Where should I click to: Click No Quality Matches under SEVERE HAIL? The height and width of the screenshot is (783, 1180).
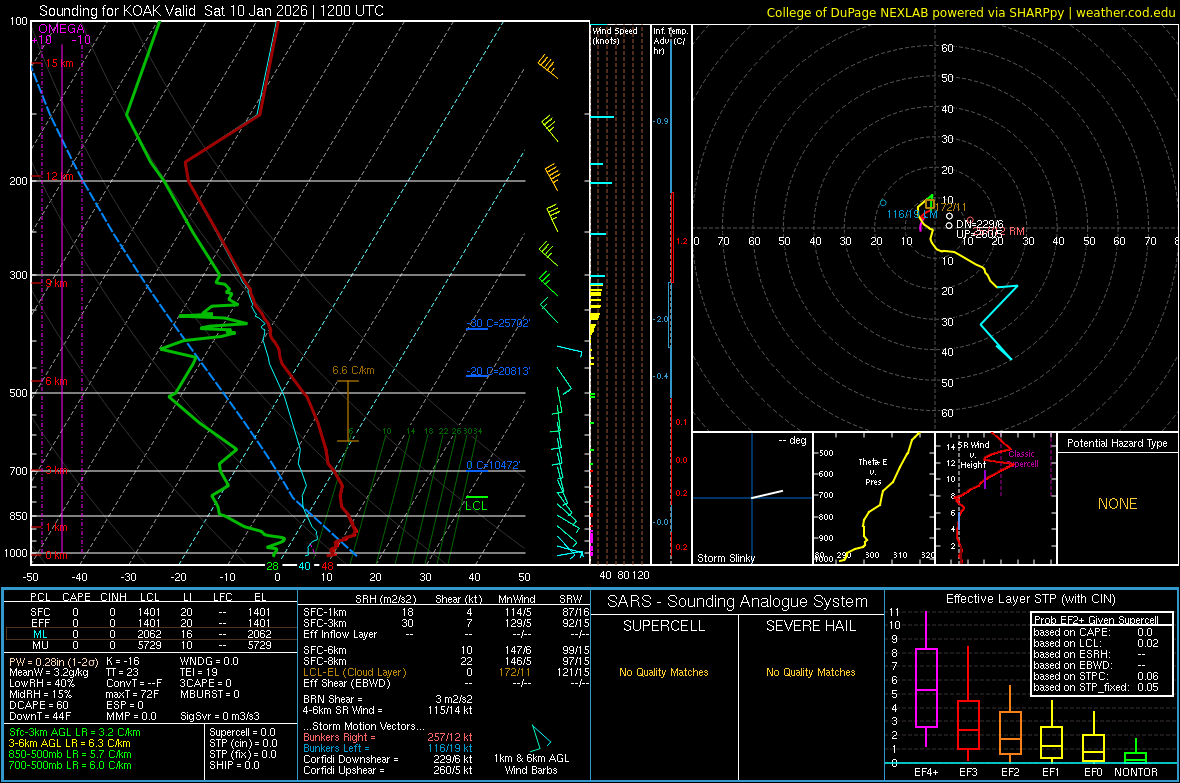click(810, 672)
